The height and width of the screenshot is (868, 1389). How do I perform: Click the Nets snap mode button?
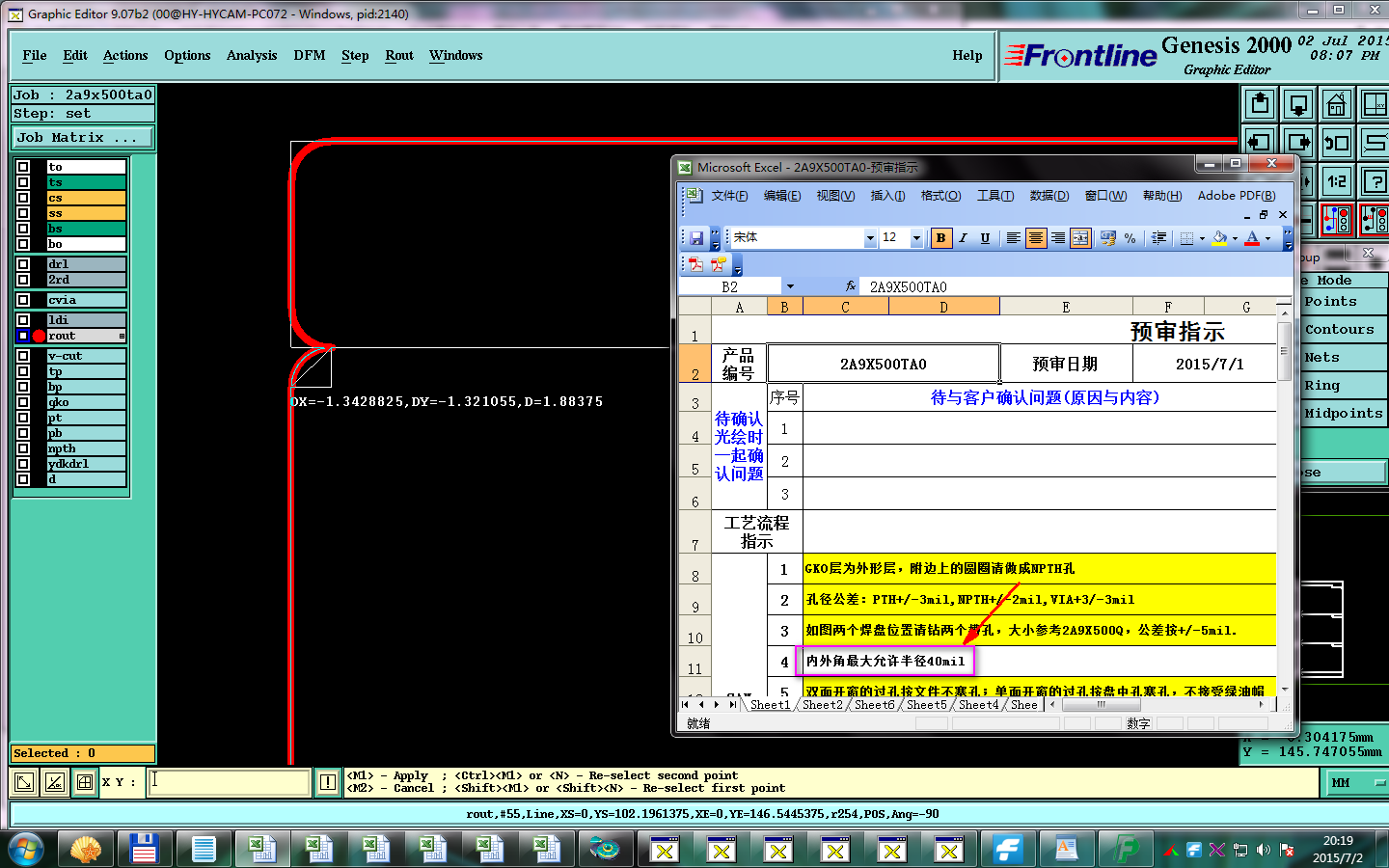(1343, 358)
